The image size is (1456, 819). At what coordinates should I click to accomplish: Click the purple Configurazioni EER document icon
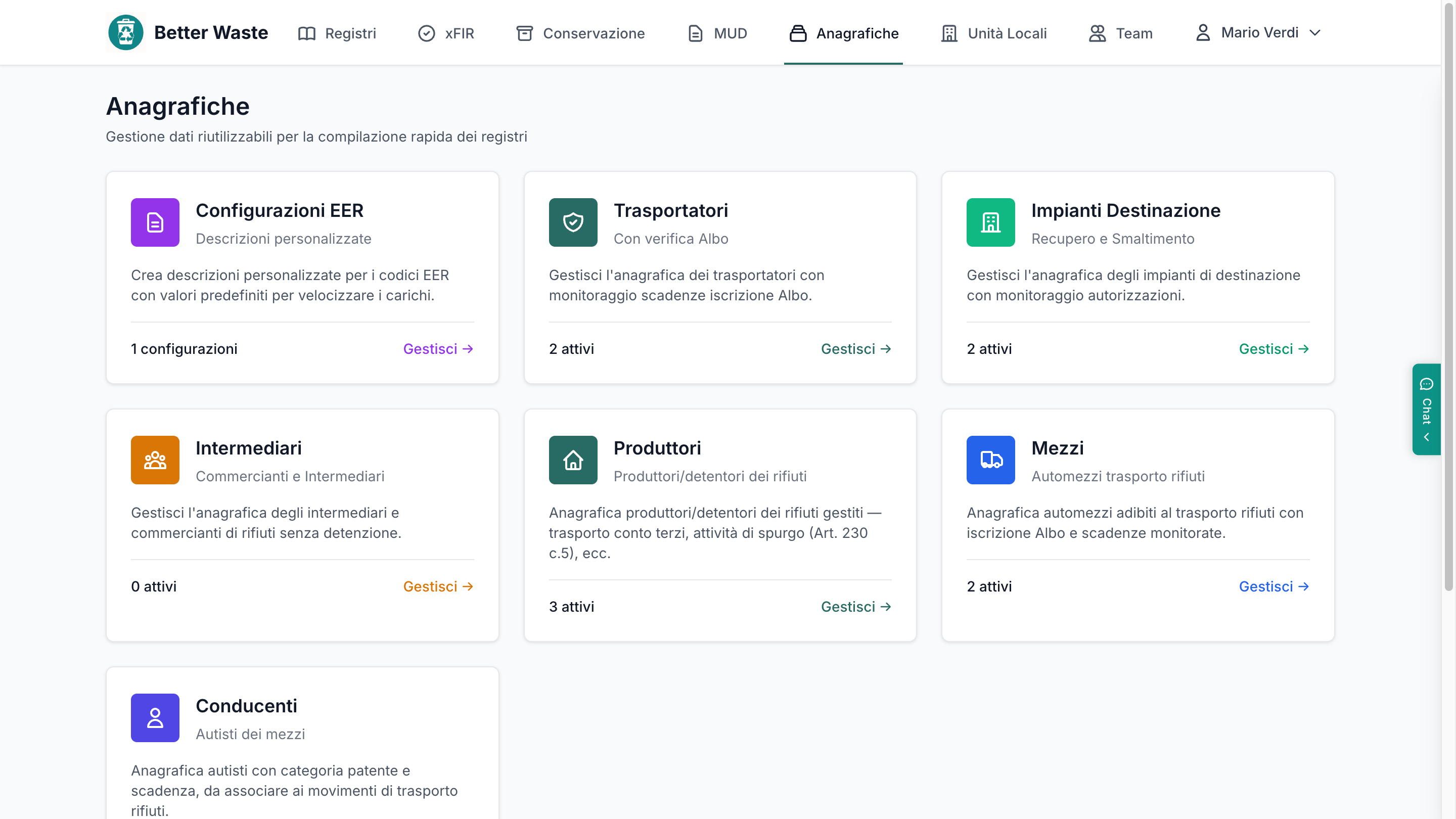(155, 222)
